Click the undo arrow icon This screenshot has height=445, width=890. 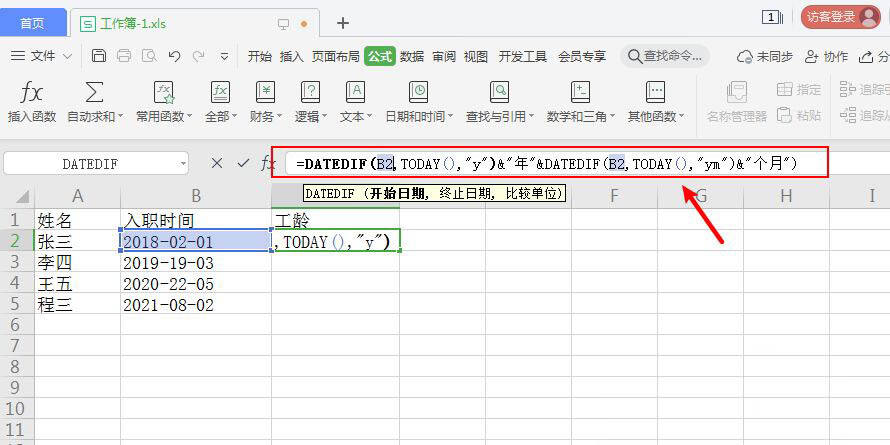tap(174, 56)
